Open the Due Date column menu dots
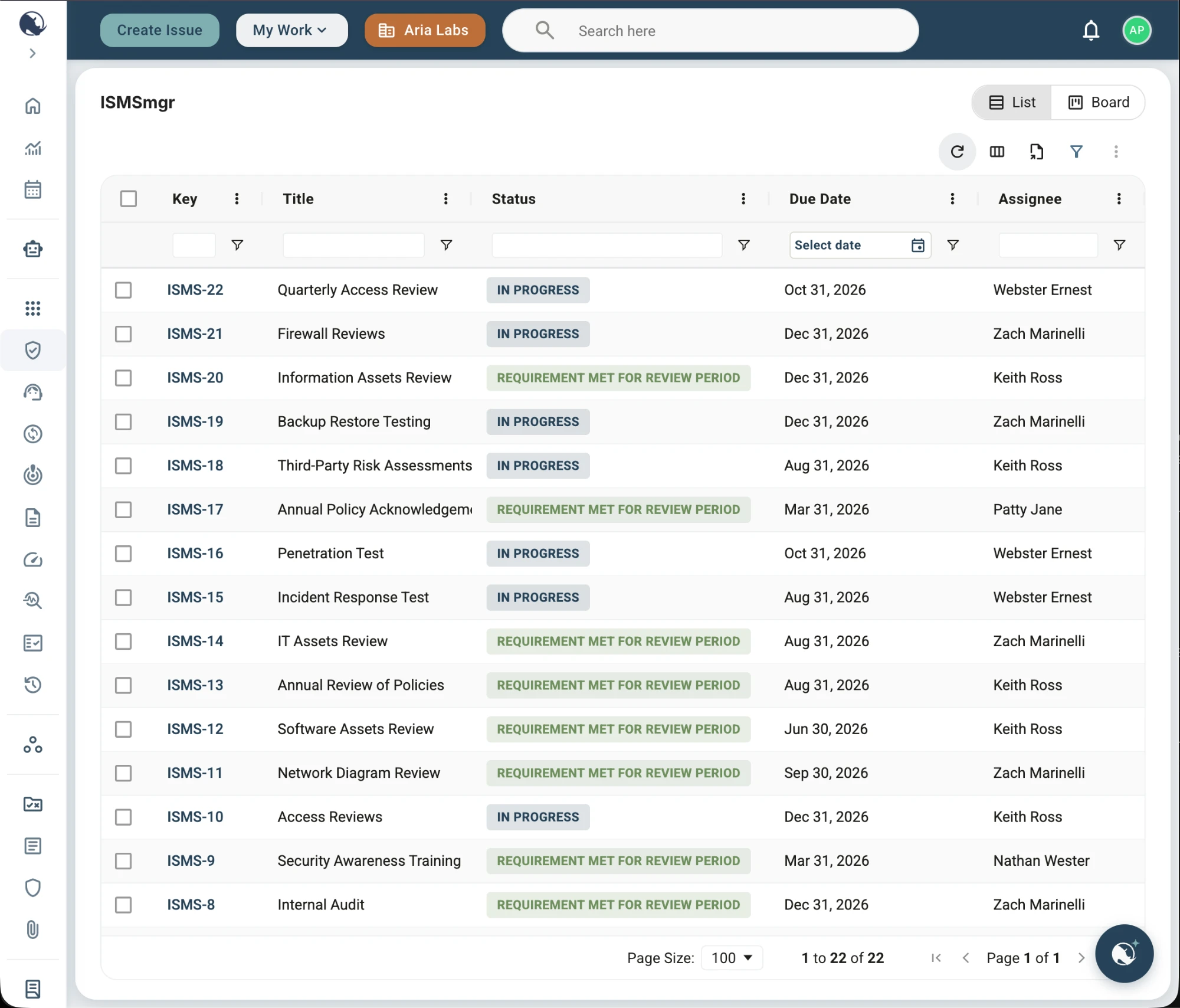Viewport: 1180px width, 1008px height. point(952,199)
